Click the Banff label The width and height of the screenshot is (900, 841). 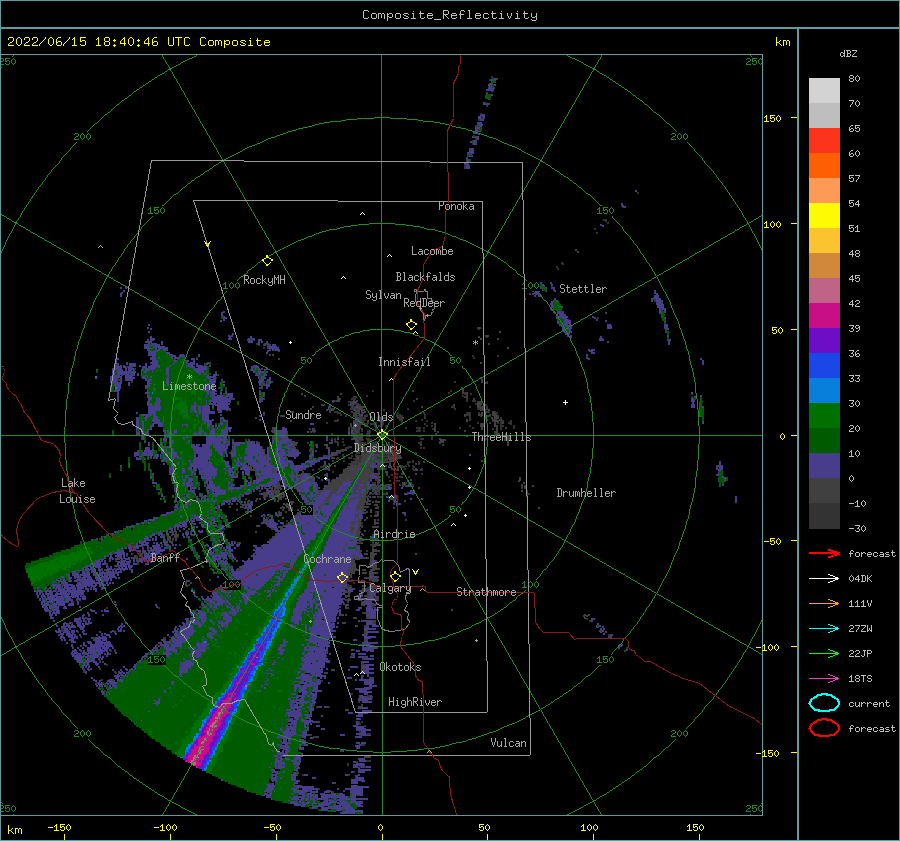[x=165, y=557]
